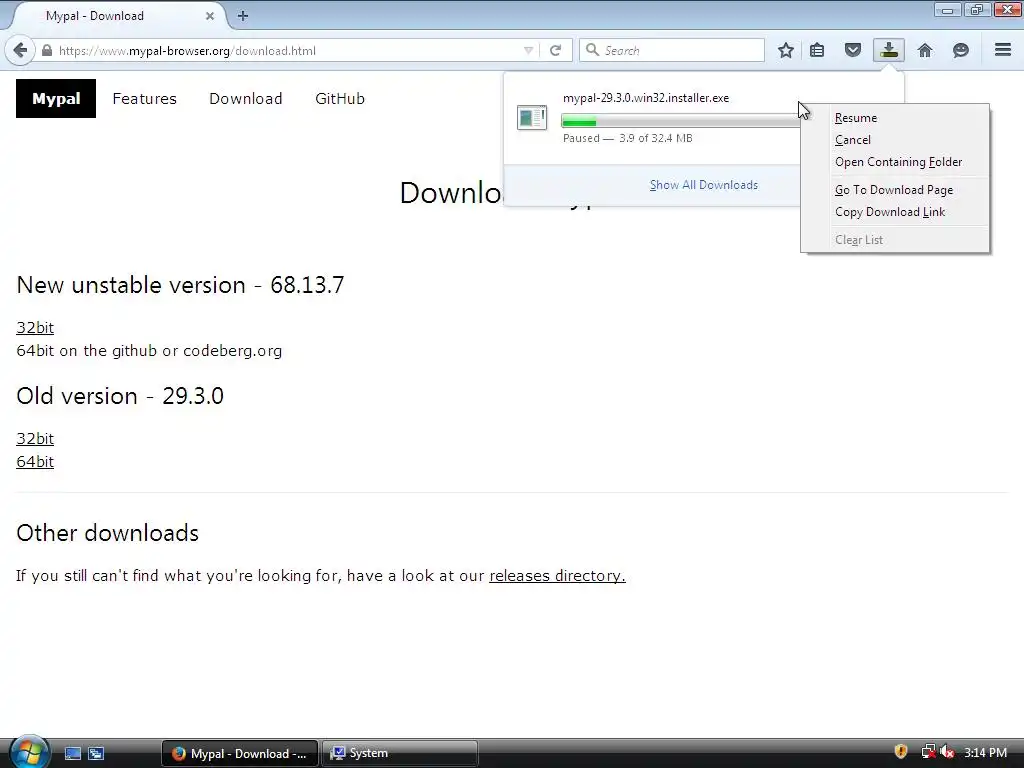Click the Mypal logo button

[x=56, y=98]
